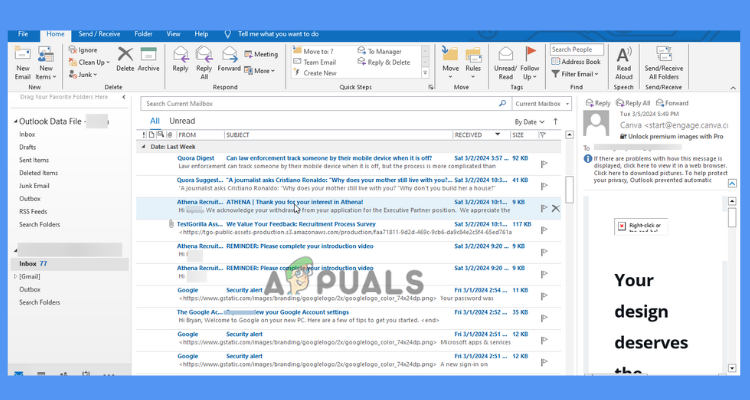This screenshot has width=750, height=400.
Task: Click Reply in the reading pane
Action: (598, 103)
